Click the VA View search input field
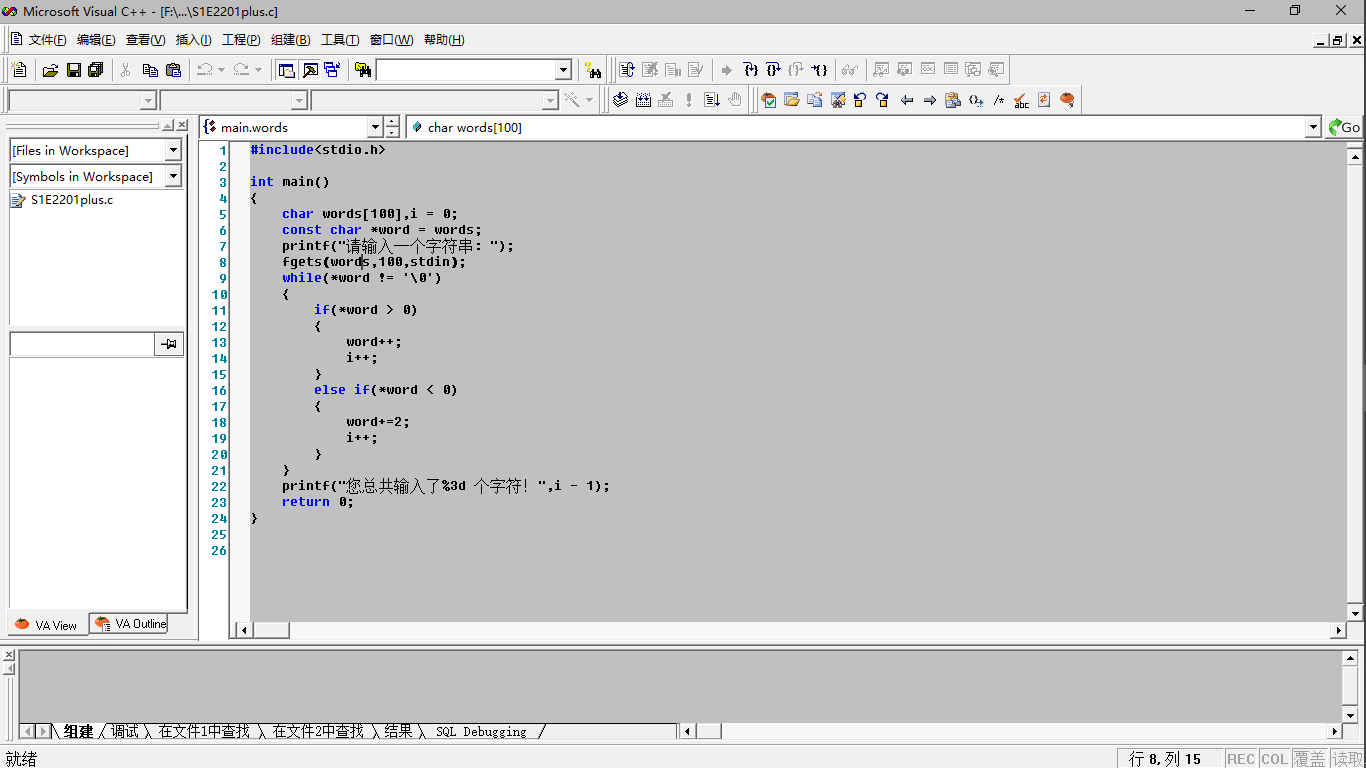1366x768 pixels. click(82, 344)
